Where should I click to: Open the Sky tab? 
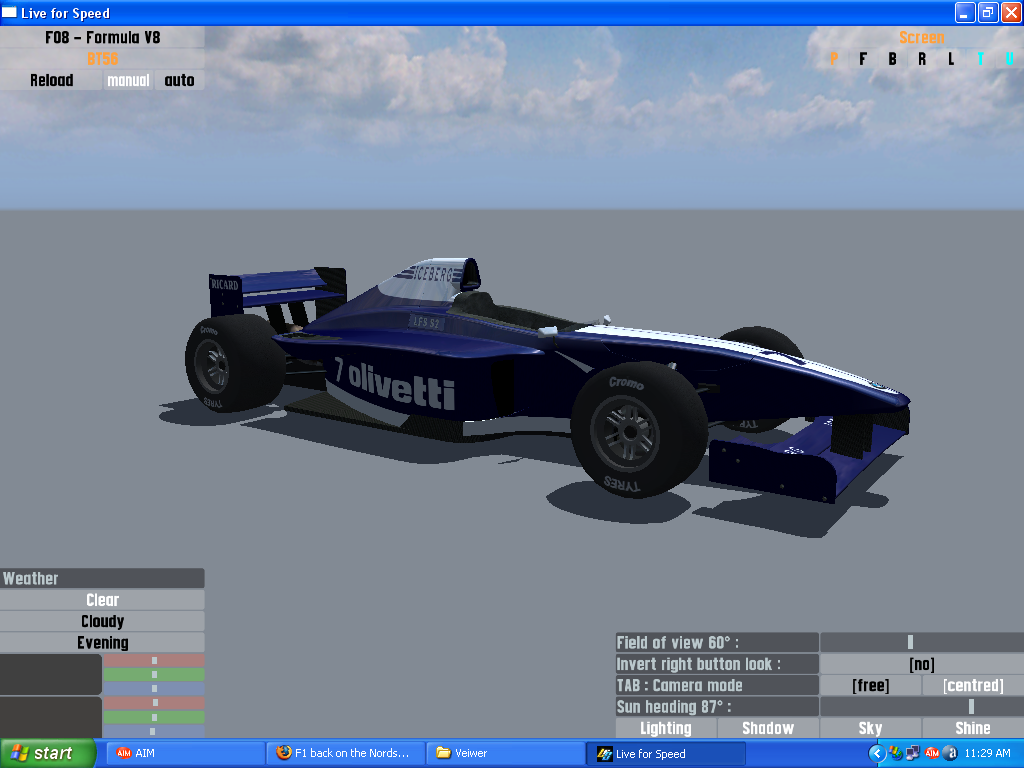pos(870,728)
